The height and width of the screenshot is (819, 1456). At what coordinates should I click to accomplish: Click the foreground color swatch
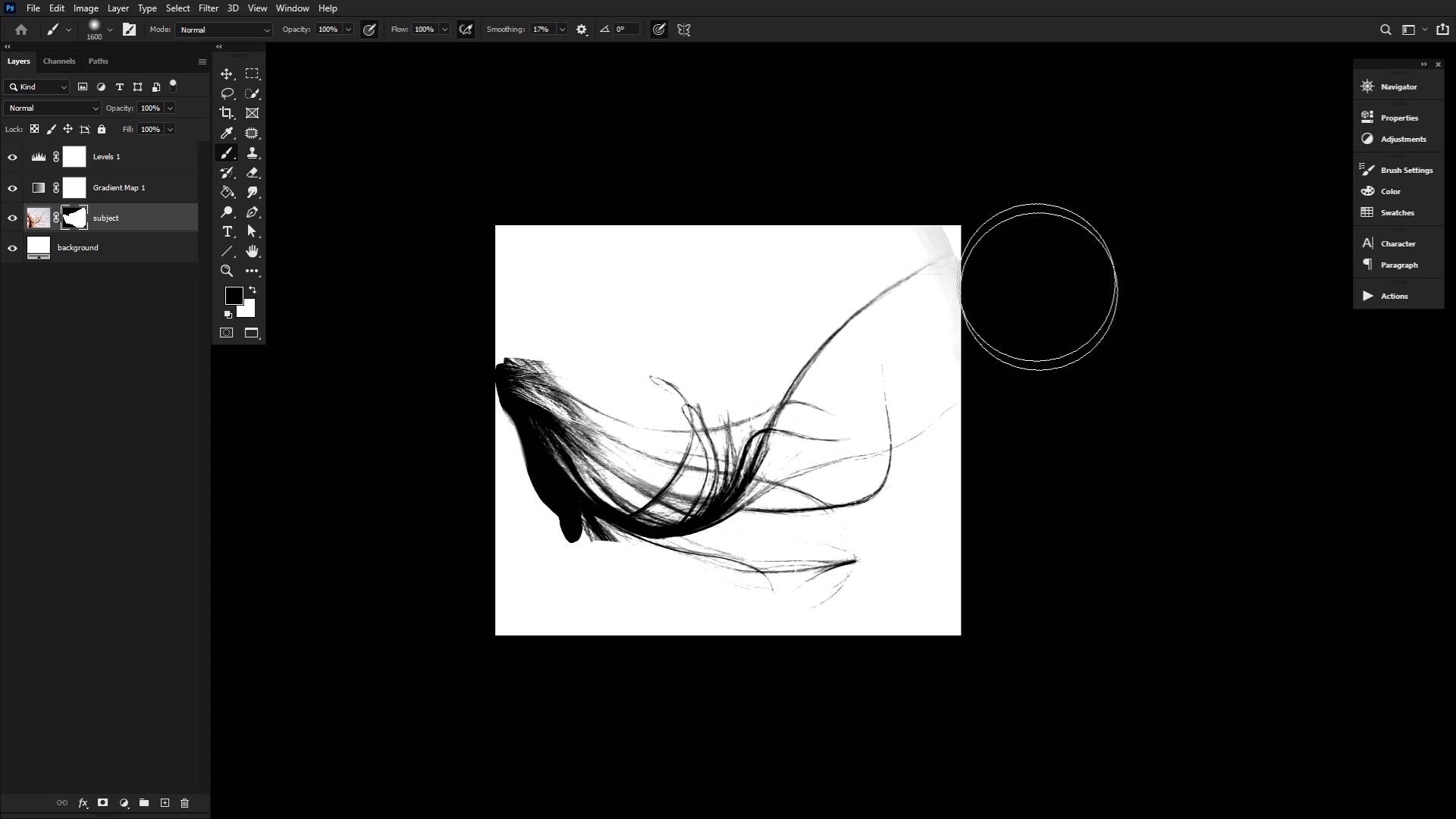point(233,296)
